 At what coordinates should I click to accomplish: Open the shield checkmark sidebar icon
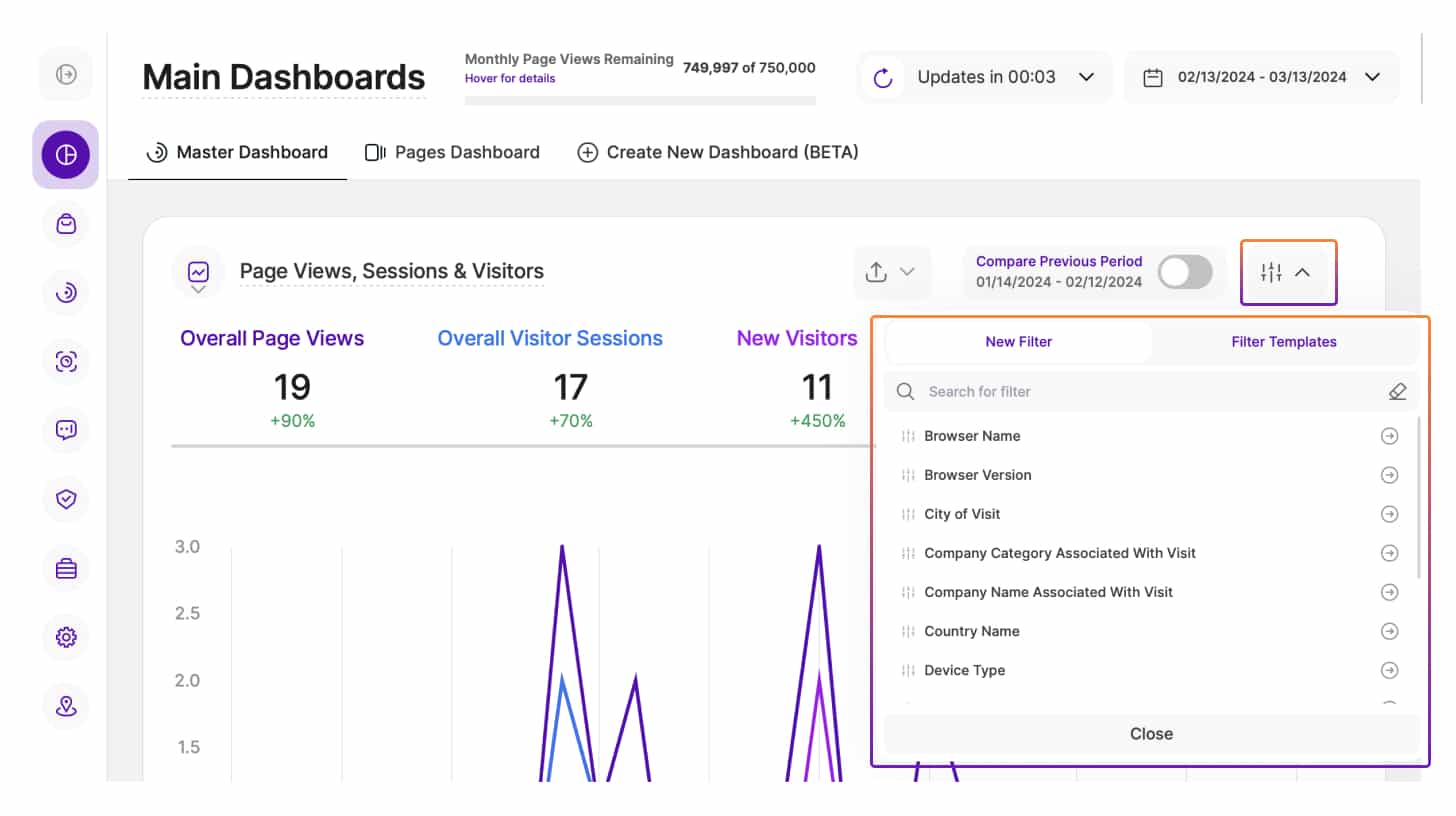tap(66, 499)
